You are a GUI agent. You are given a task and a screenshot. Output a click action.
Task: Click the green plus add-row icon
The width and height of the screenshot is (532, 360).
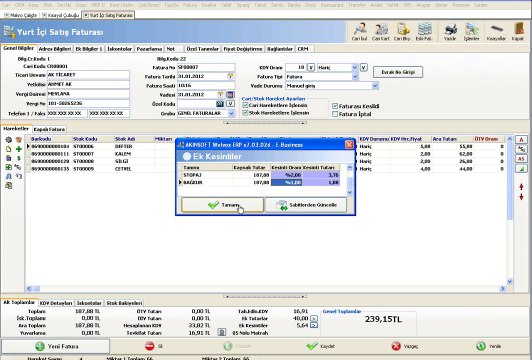[x=19, y=149]
